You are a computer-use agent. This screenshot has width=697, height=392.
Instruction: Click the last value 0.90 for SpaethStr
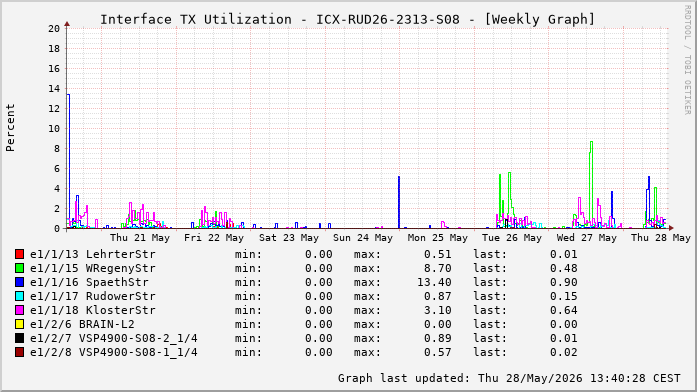pos(564,282)
